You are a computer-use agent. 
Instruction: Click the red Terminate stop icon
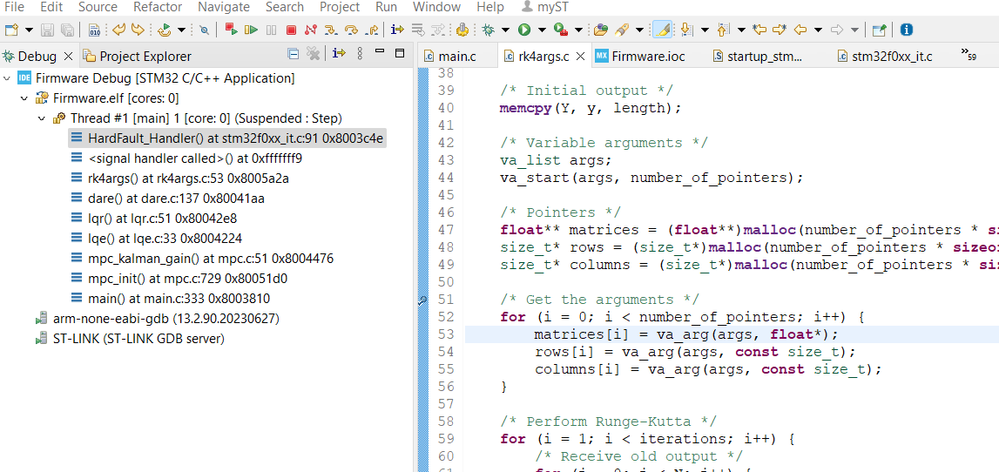click(x=291, y=29)
